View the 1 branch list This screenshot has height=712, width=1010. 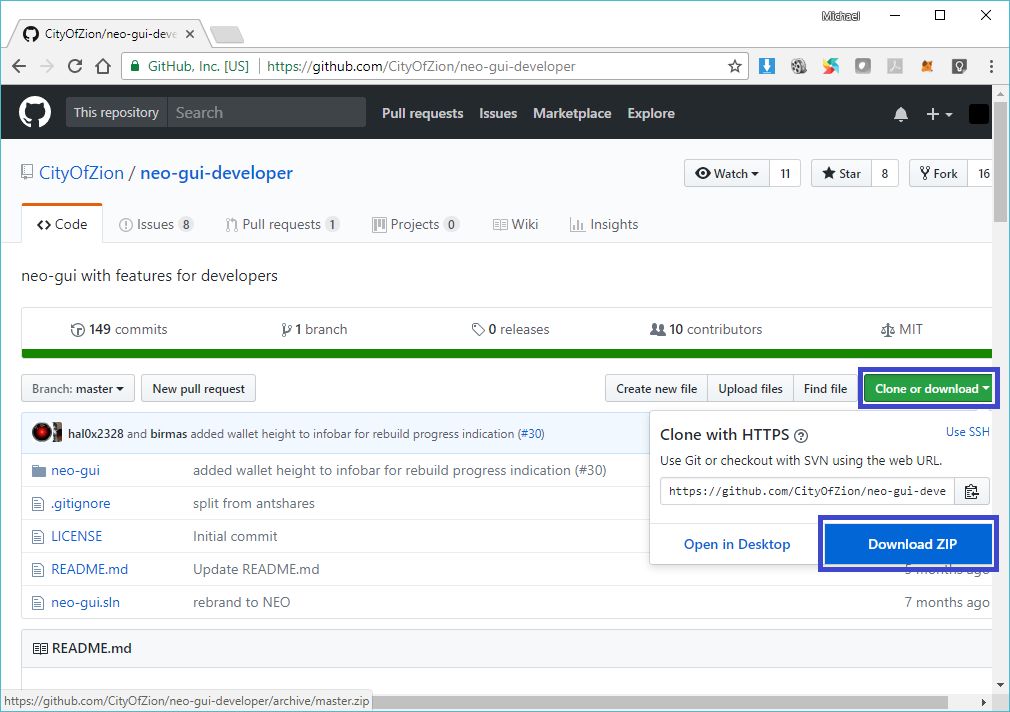[314, 329]
